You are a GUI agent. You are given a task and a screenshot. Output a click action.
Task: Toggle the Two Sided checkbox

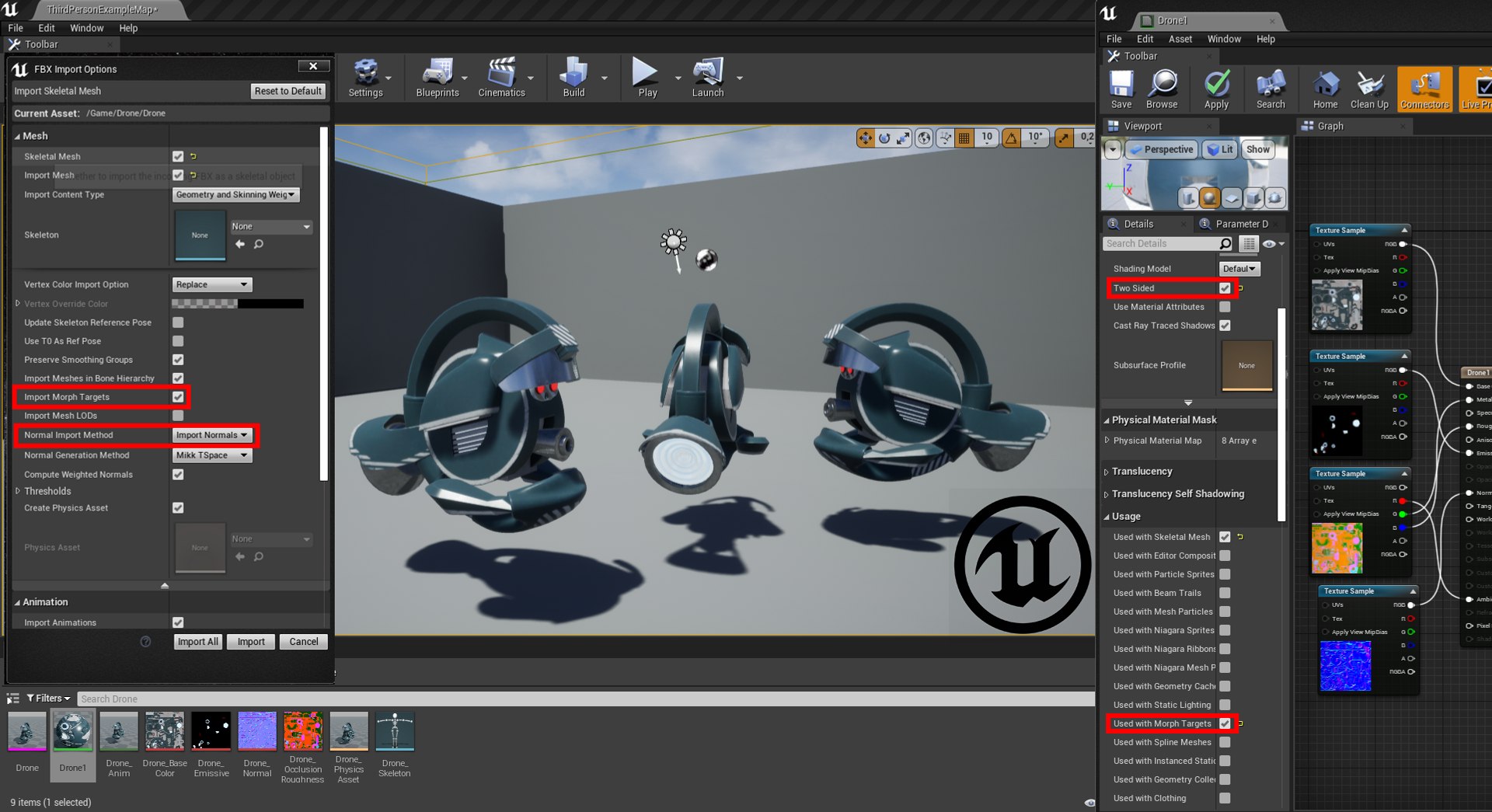tap(1225, 288)
